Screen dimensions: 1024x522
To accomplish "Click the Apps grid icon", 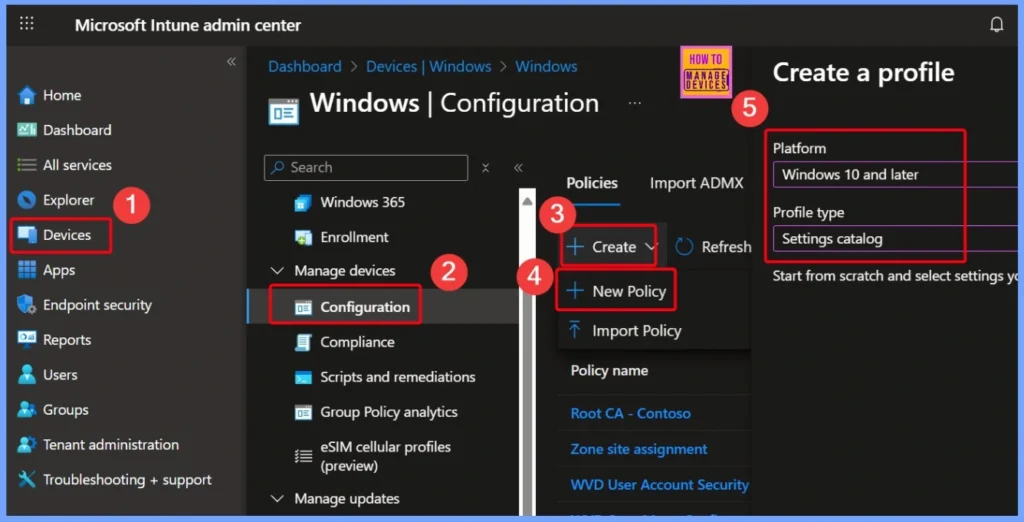I will (x=27, y=270).
